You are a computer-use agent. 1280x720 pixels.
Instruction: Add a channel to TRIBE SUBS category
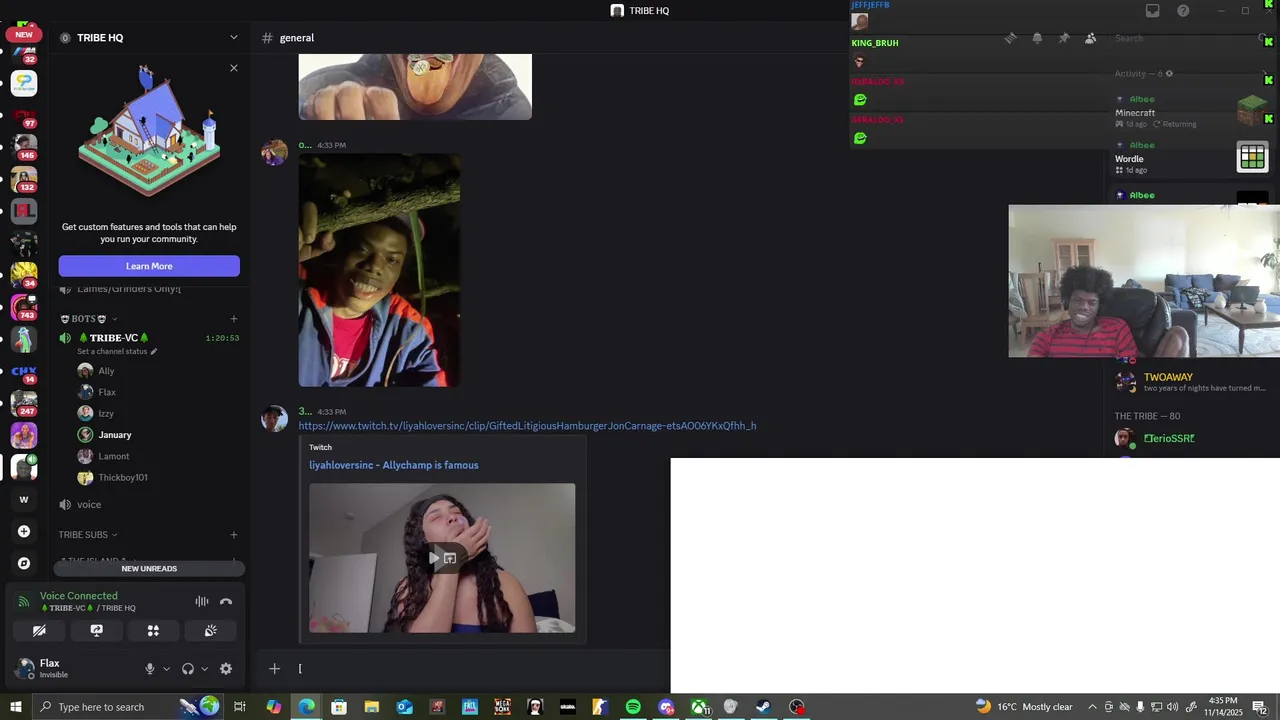pyautogui.click(x=234, y=535)
